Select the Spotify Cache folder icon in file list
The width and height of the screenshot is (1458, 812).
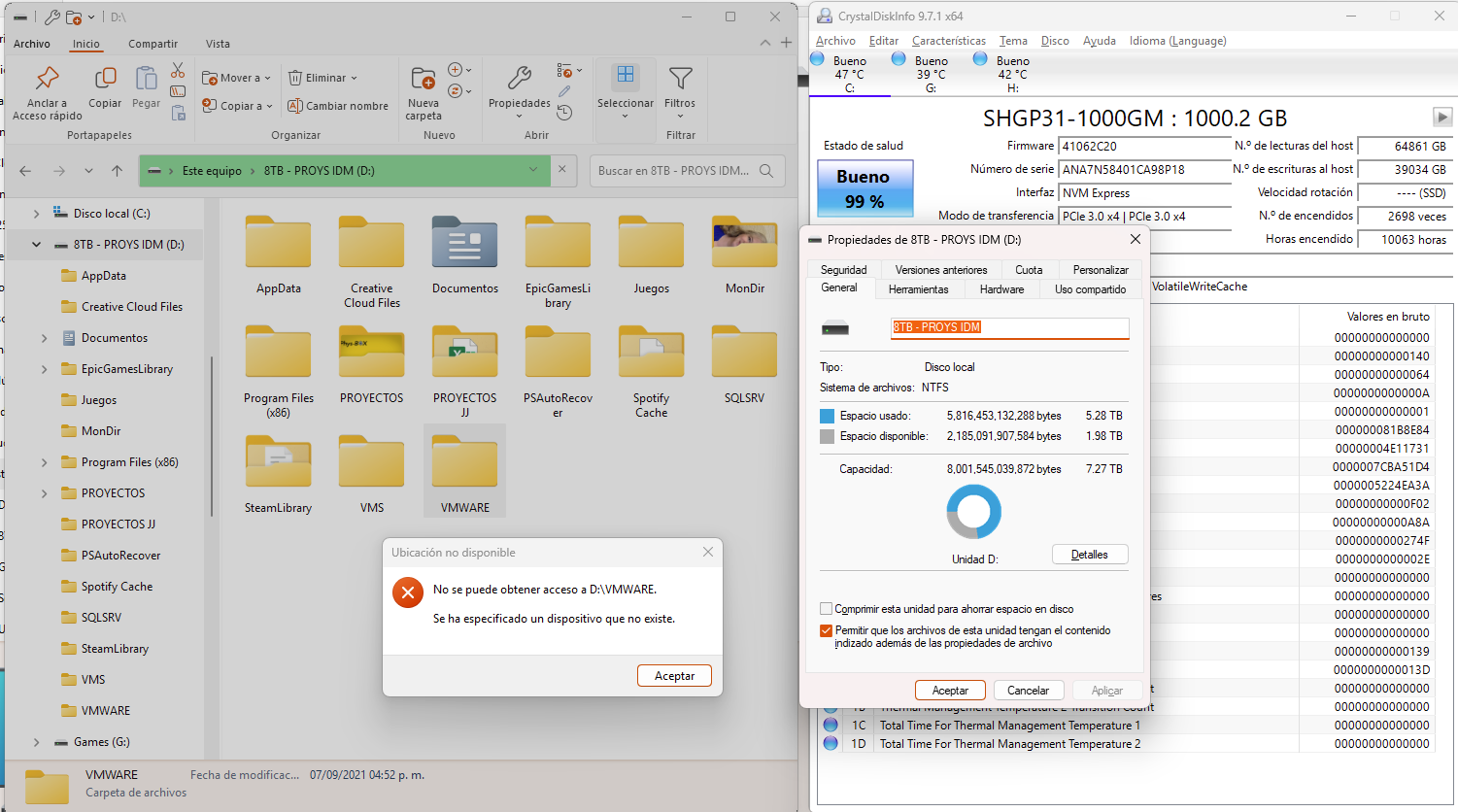click(651, 353)
